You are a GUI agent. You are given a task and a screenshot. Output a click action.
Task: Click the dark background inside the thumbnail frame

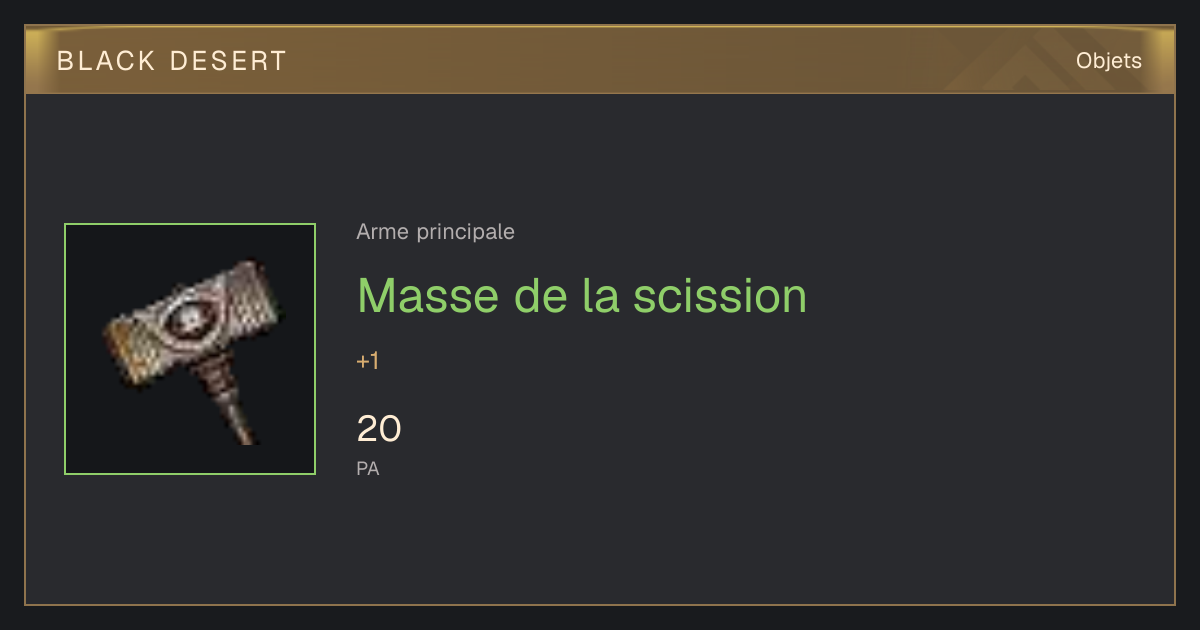pyautogui.click(x=110, y=430)
